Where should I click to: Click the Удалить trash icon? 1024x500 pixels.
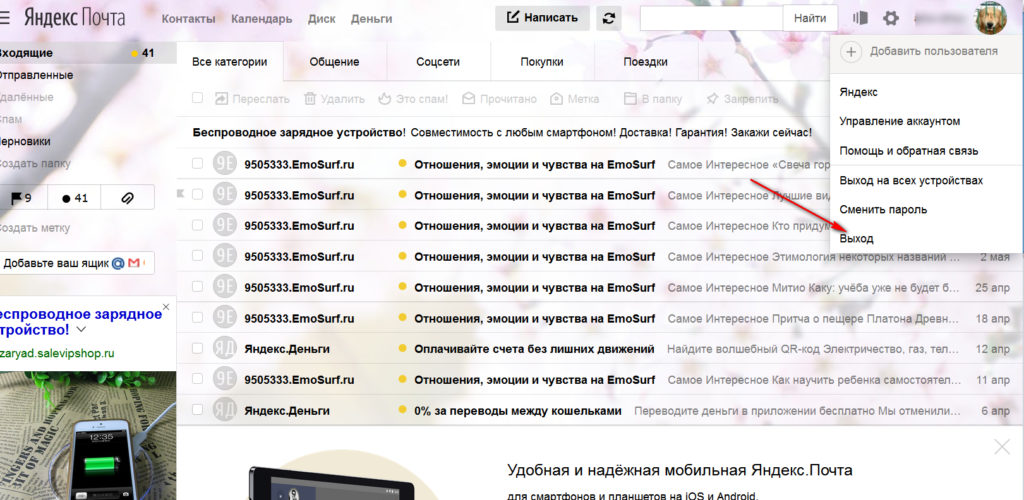310,99
